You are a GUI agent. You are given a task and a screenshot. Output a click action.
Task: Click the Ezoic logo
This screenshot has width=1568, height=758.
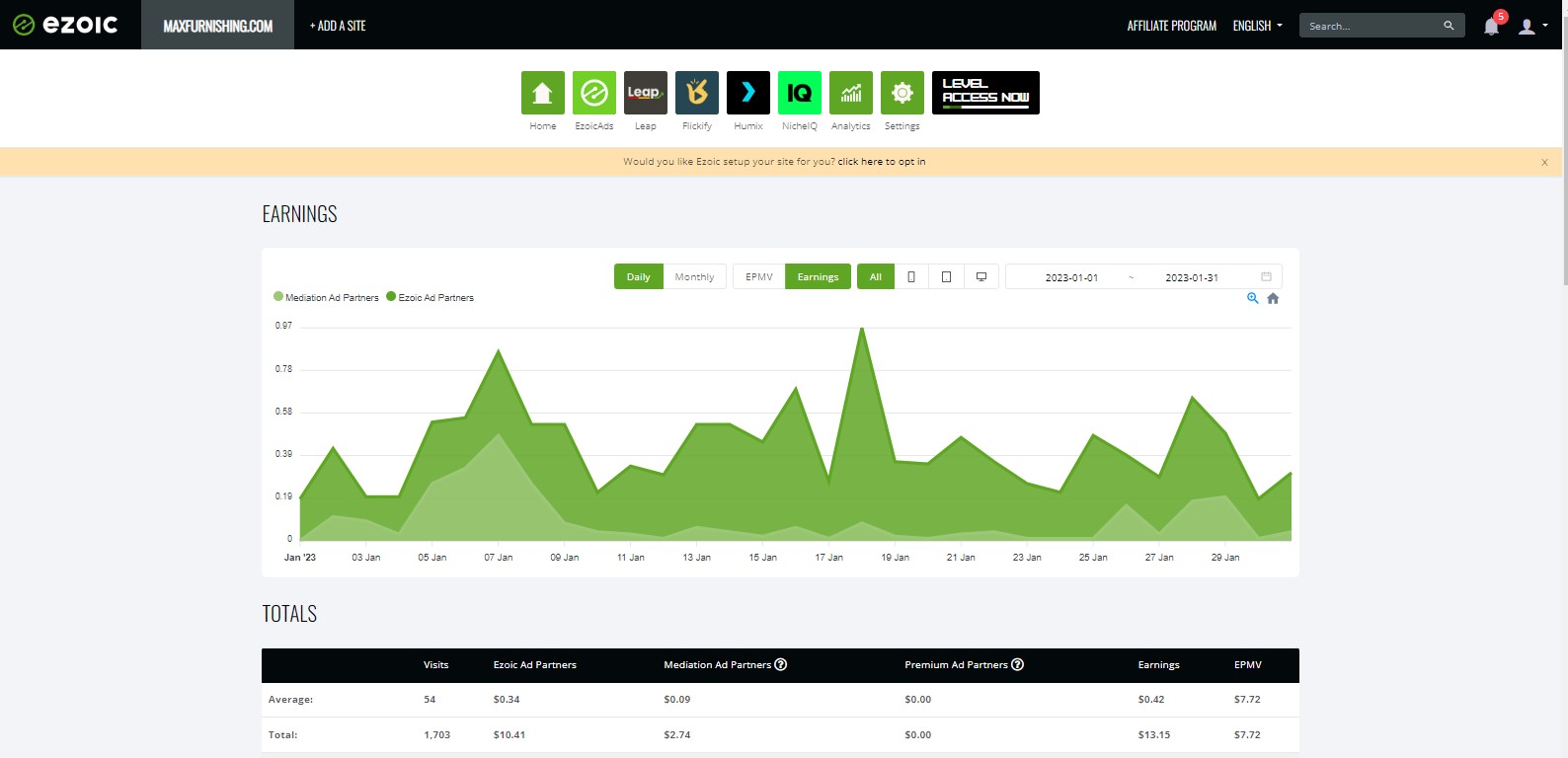pyautogui.click(x=65, y=25)
